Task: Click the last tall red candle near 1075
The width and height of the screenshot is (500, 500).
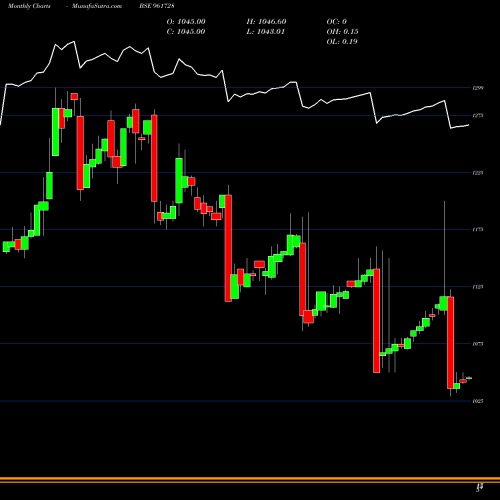Action: (450, 343)
